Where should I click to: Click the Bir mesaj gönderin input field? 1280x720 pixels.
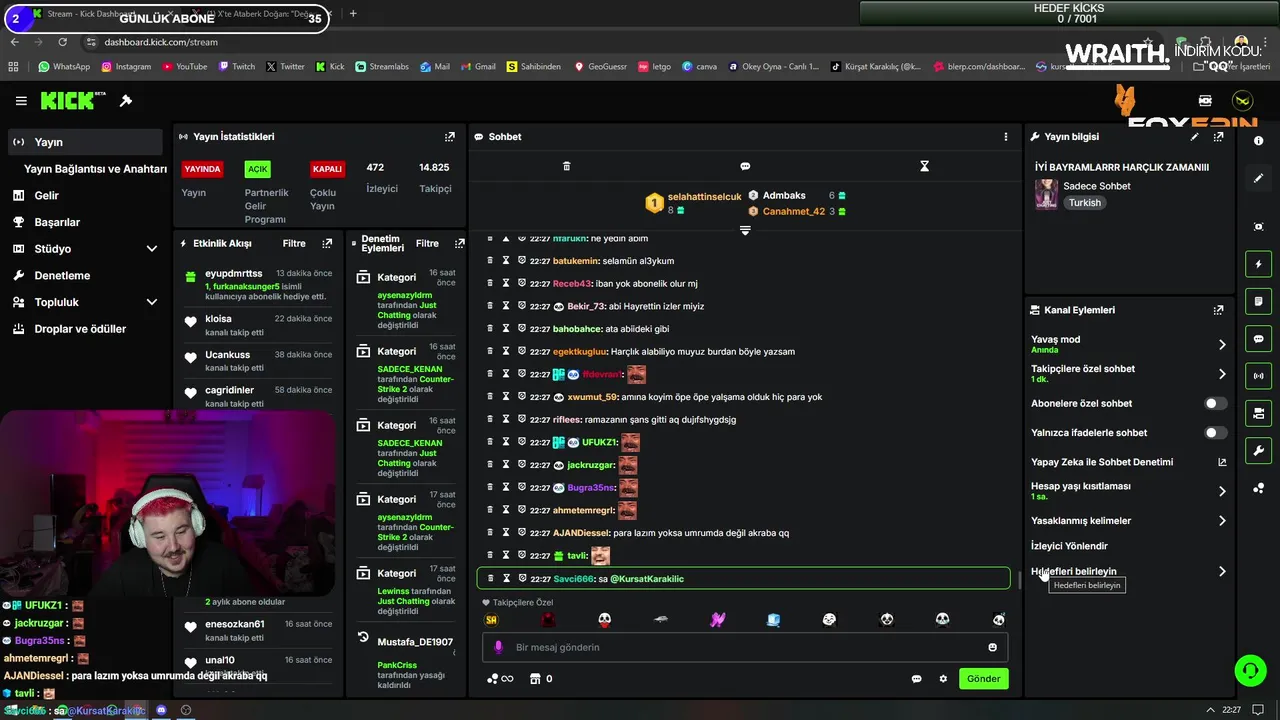point(745,647)
